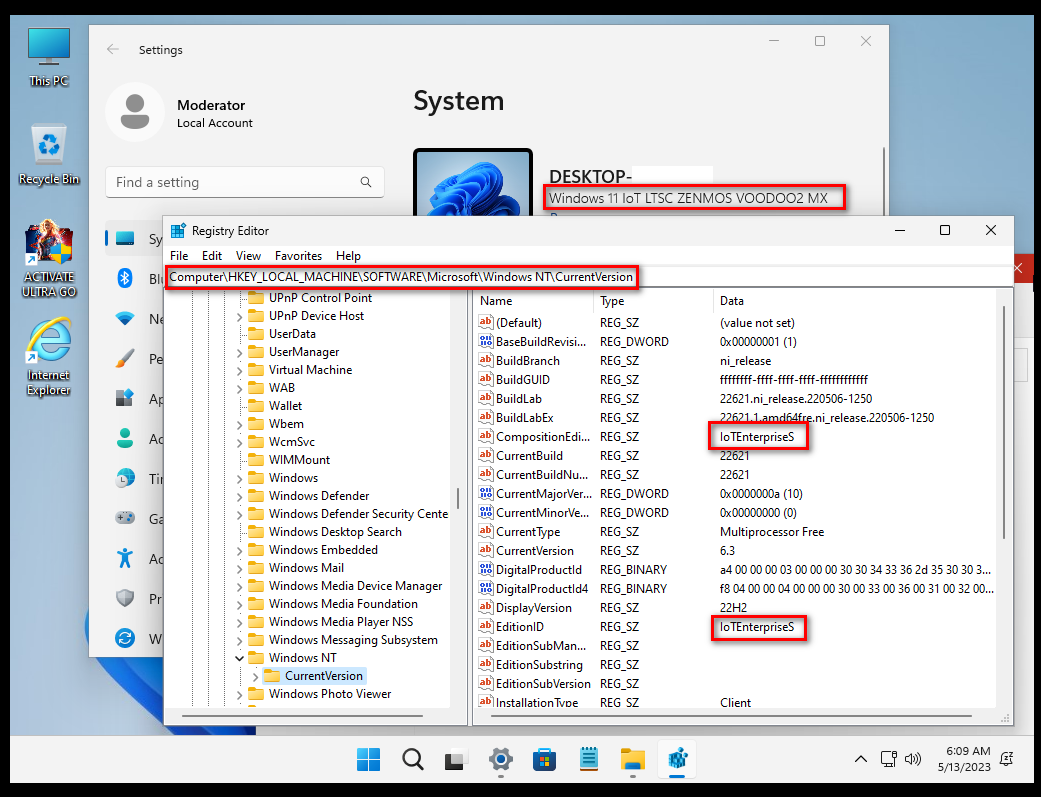The height and width of the screenshot is (797, 1041).
Task: Select the BuildBranch registry value
Action: click(528, 361)
